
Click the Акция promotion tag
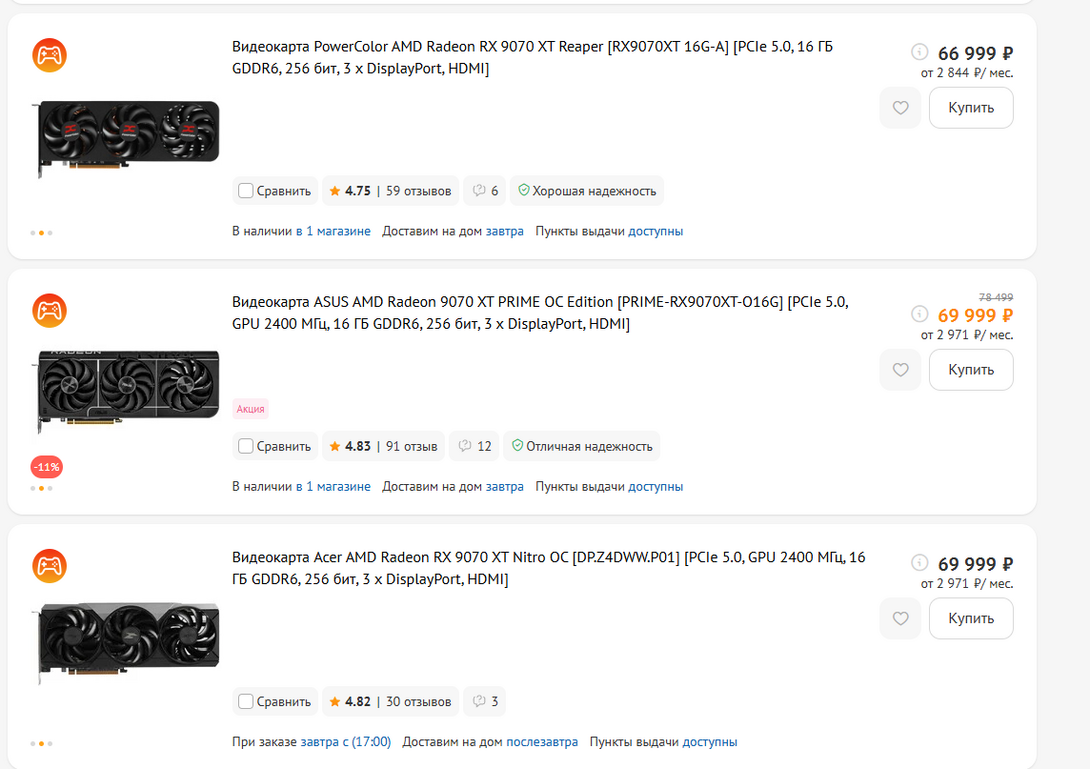click(250, 409)
